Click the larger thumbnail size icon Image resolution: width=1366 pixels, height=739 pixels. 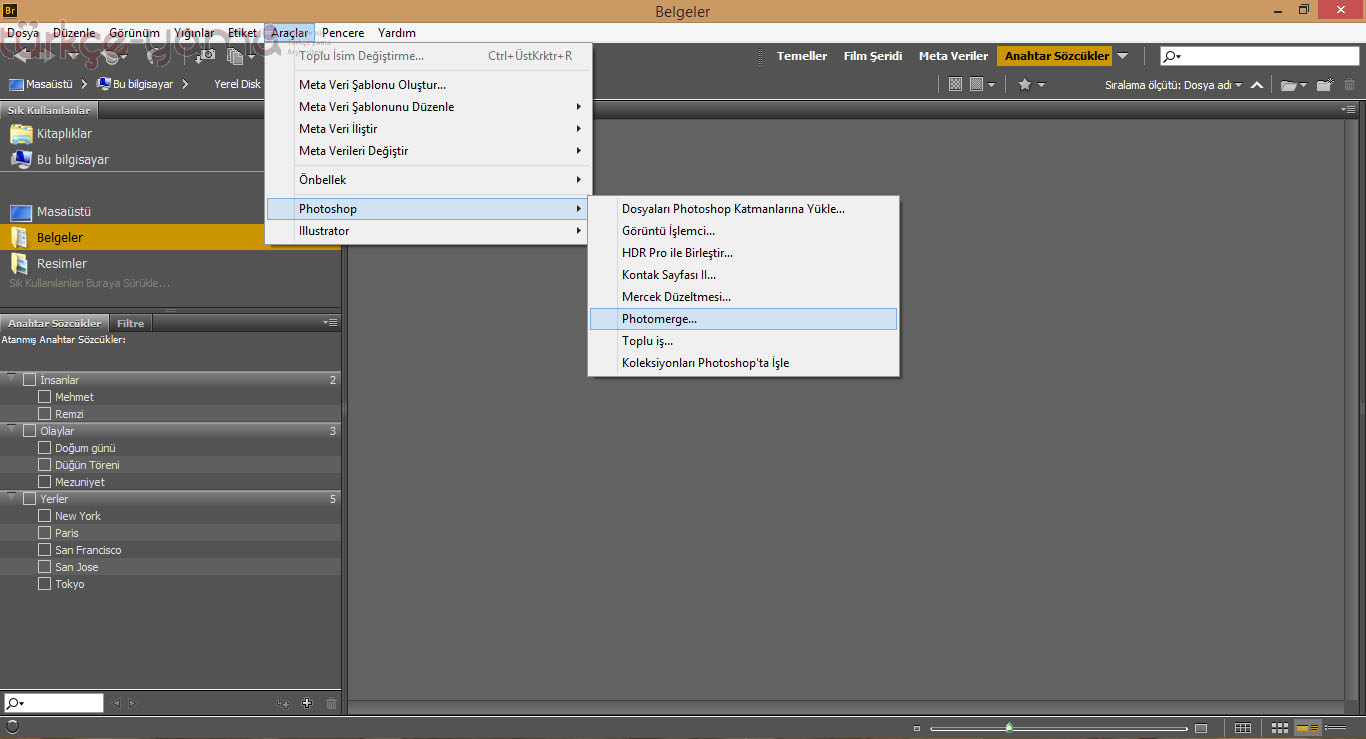1201,728
